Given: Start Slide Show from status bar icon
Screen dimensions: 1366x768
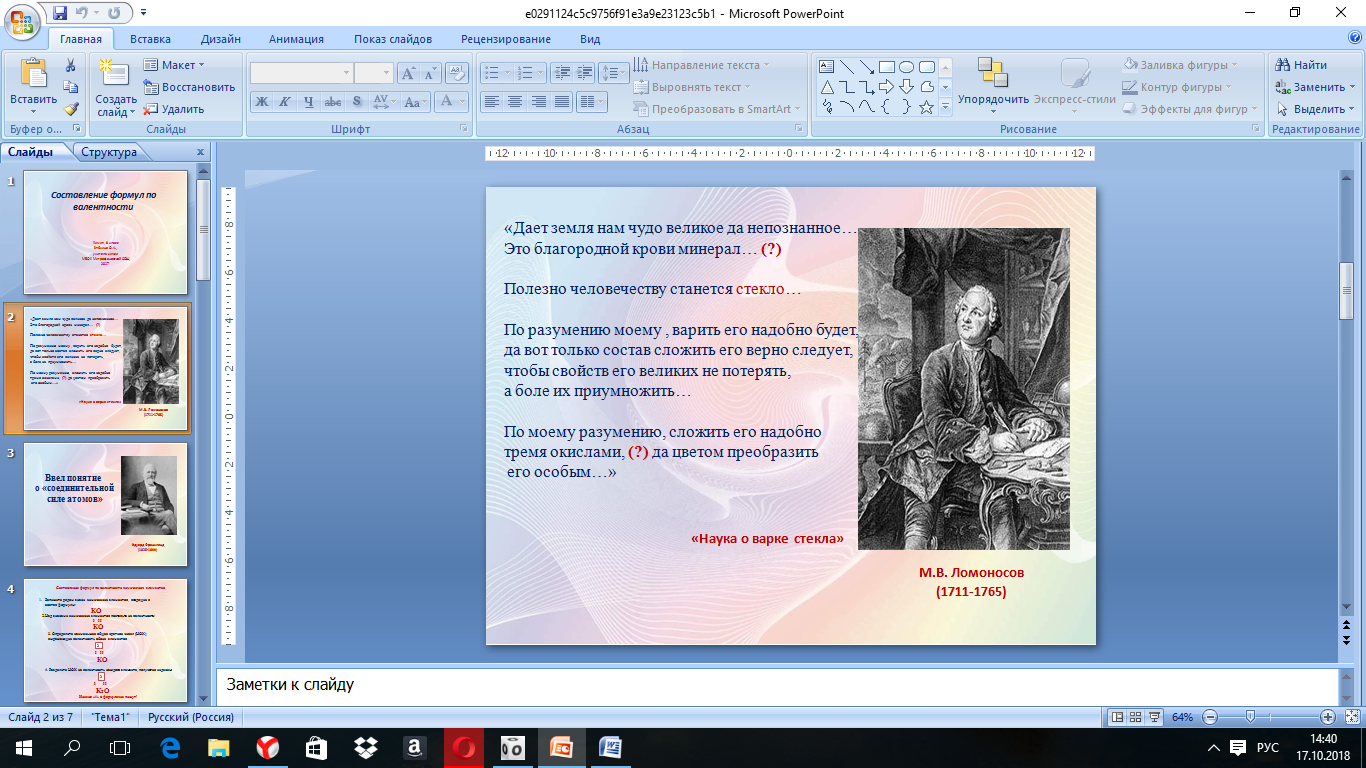Looking at the screenshot, I should (x=1154, y=717).
